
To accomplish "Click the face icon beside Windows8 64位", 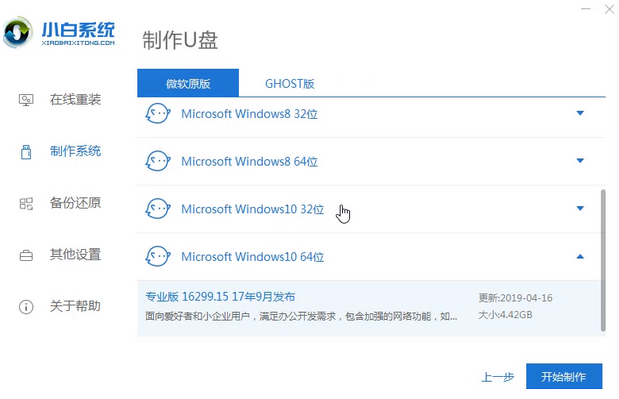I will click(x=158, y=161).
